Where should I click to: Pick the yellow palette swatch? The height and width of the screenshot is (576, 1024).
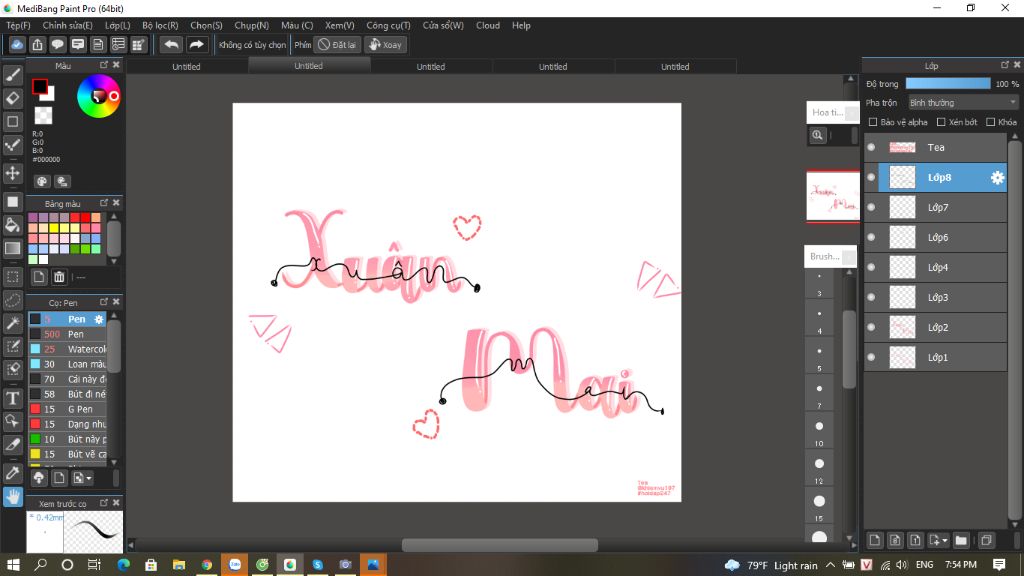click(54, 228)
